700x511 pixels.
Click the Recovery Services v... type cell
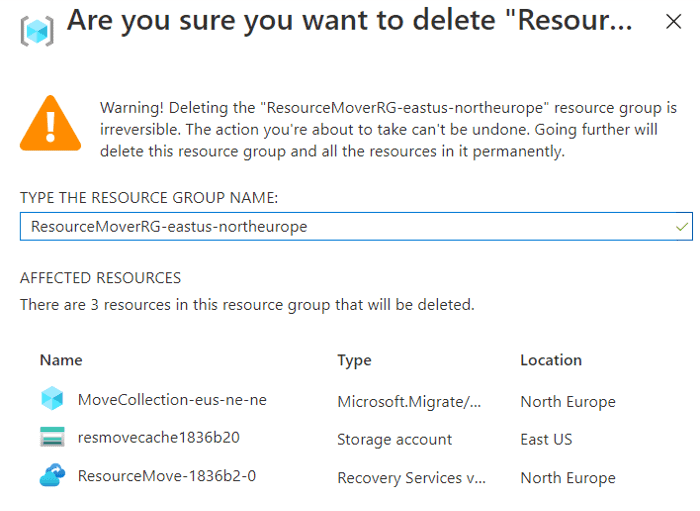[411, 478]
